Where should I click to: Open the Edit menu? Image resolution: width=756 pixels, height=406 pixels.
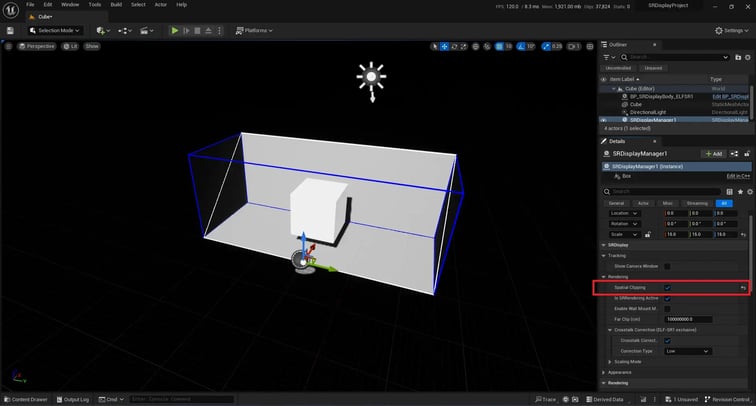click(48, 4)
